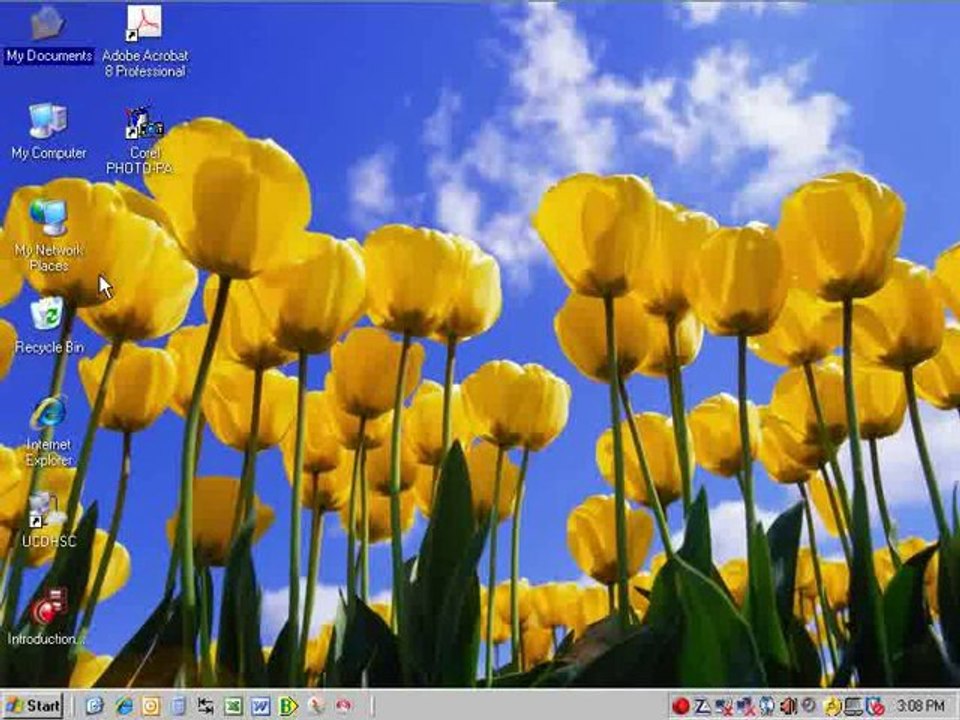Screen dimensions: 960x720
Task: Select My Network Places icon
Action: point(48,235)
